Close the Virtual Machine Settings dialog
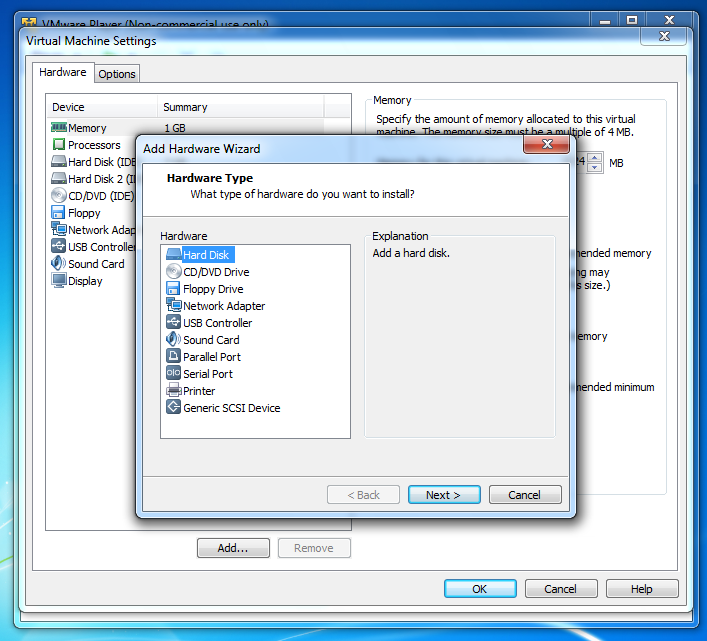Viewport: 707px width, 641px height. coord(664,36)
